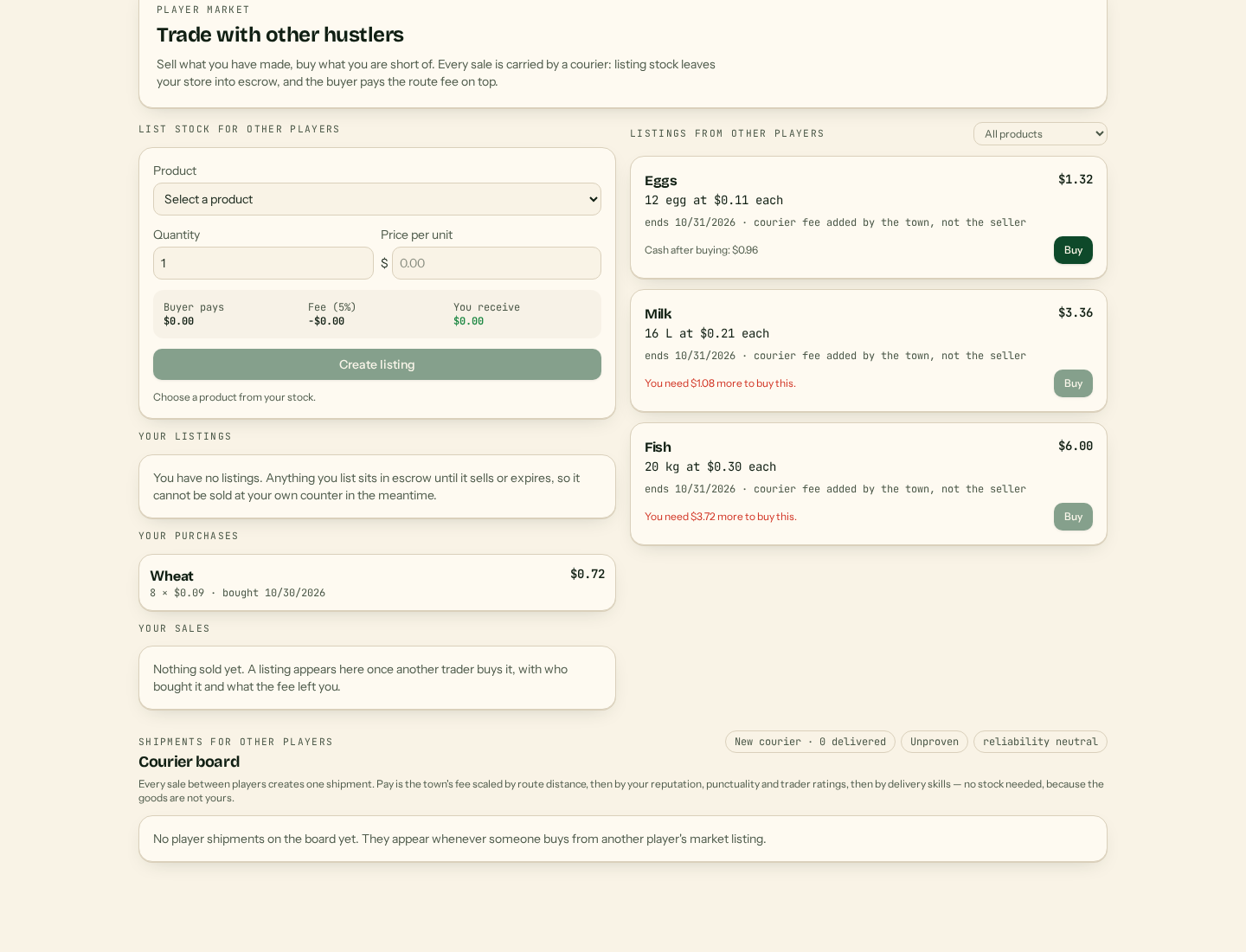Focus the Price per unit field
1246x952 pixels.
pos(497,263)
